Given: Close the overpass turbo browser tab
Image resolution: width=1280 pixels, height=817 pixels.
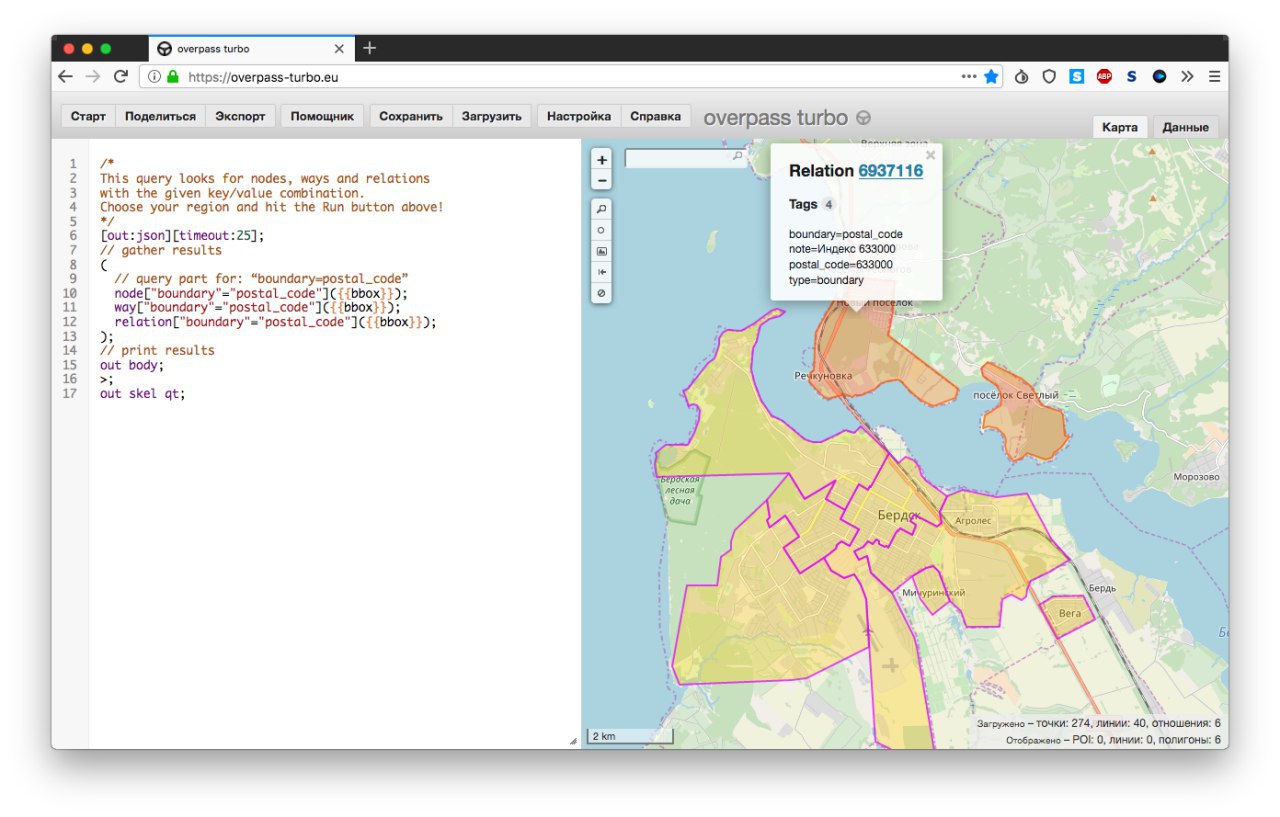Looking at the screenshot, I should 339,48.
